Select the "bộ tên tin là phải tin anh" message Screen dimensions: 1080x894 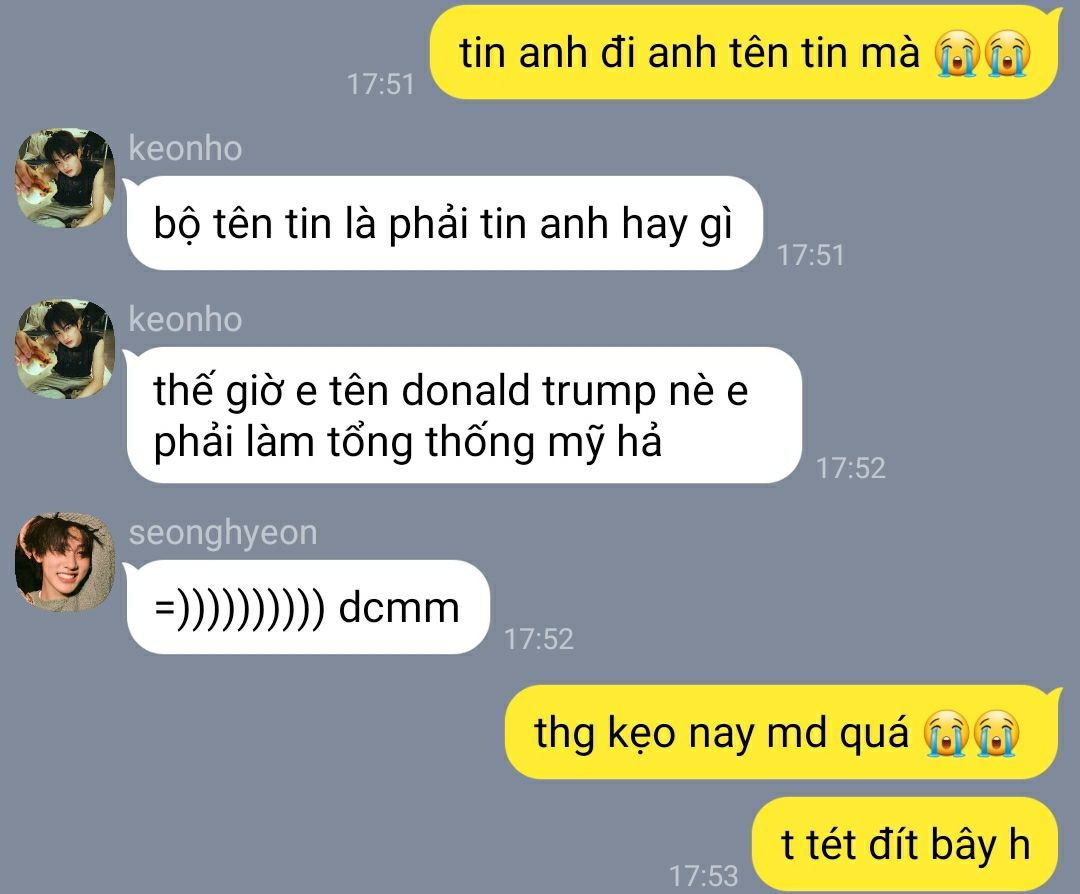pos(445,223)
